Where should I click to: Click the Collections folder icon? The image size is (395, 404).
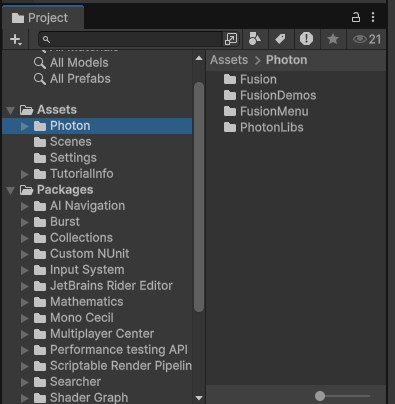(40, 238)
